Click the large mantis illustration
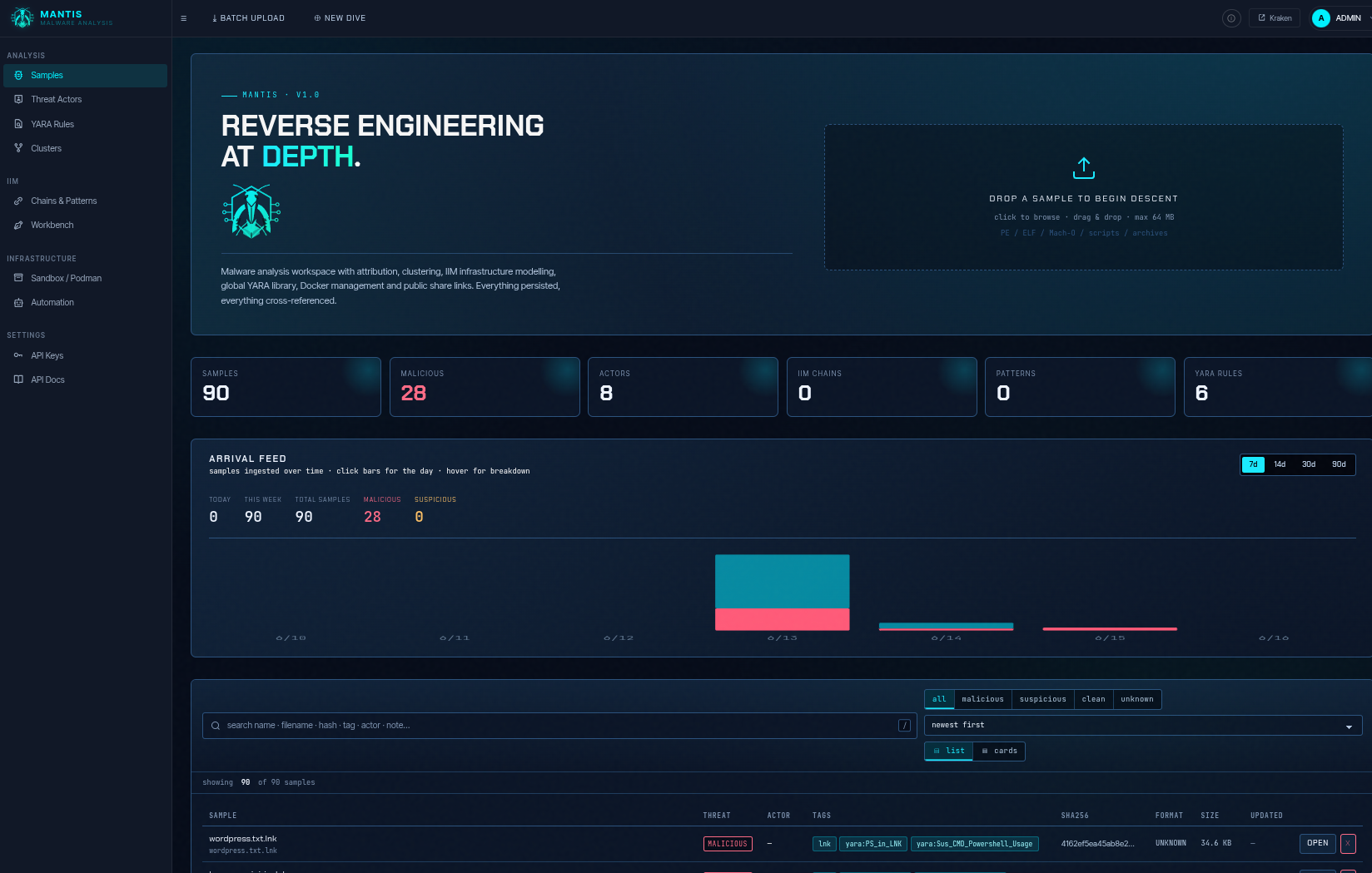This screenshot has height=873, width=1372. coord(251,211)
